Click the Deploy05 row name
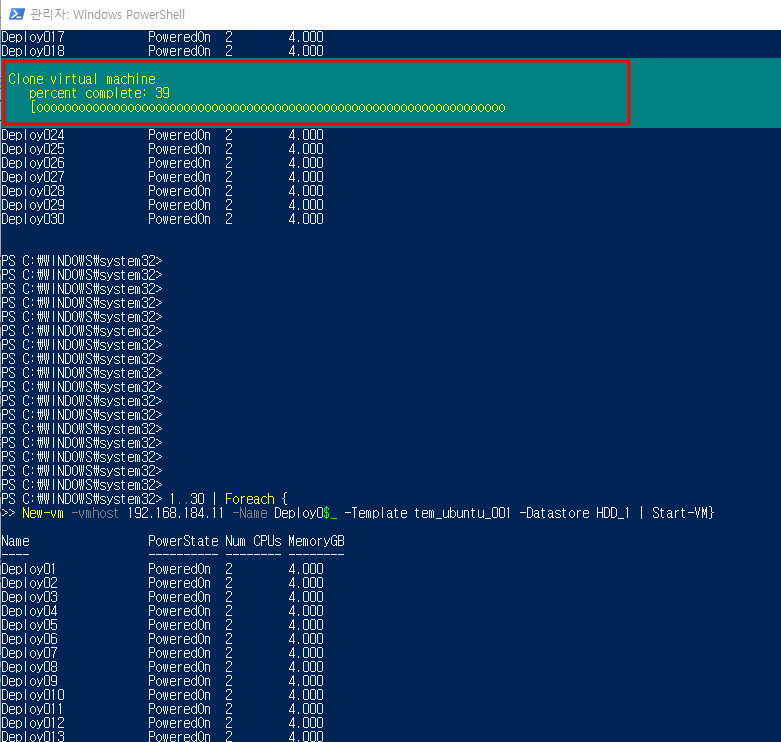The height and width of the screenshot is (742, 781). point(29,624)
